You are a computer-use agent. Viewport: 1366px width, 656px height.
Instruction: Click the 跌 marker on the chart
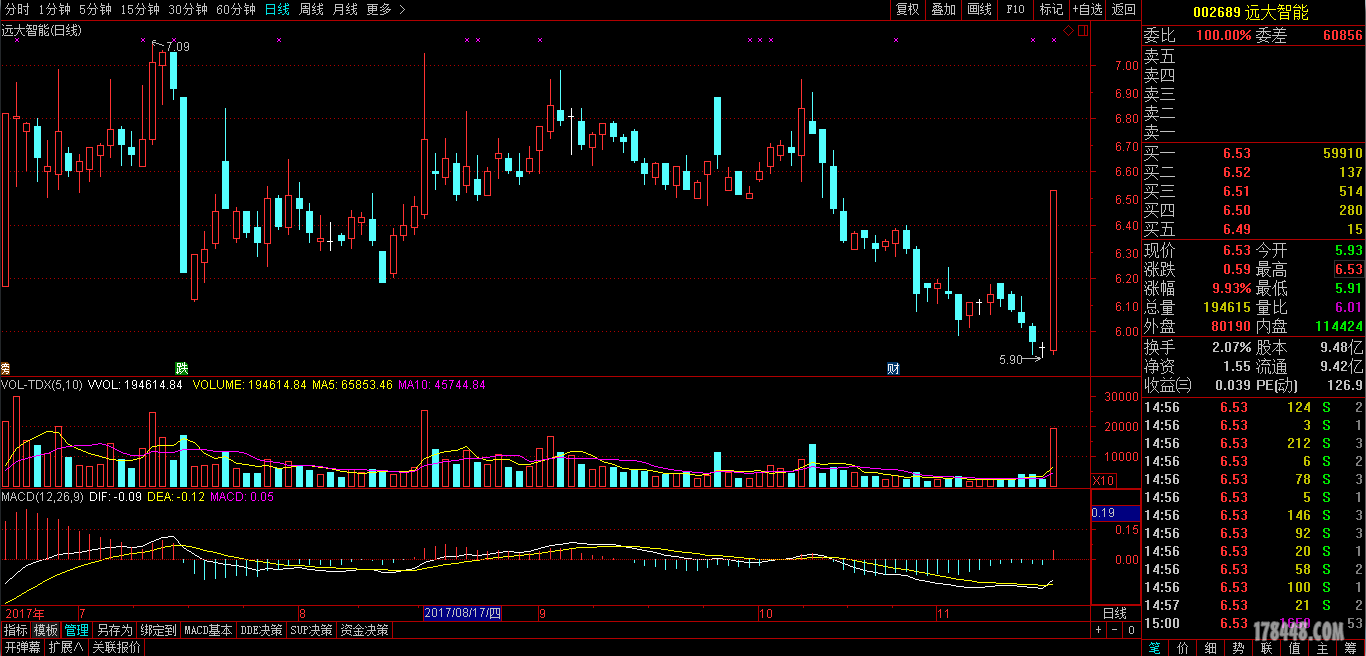181,368
